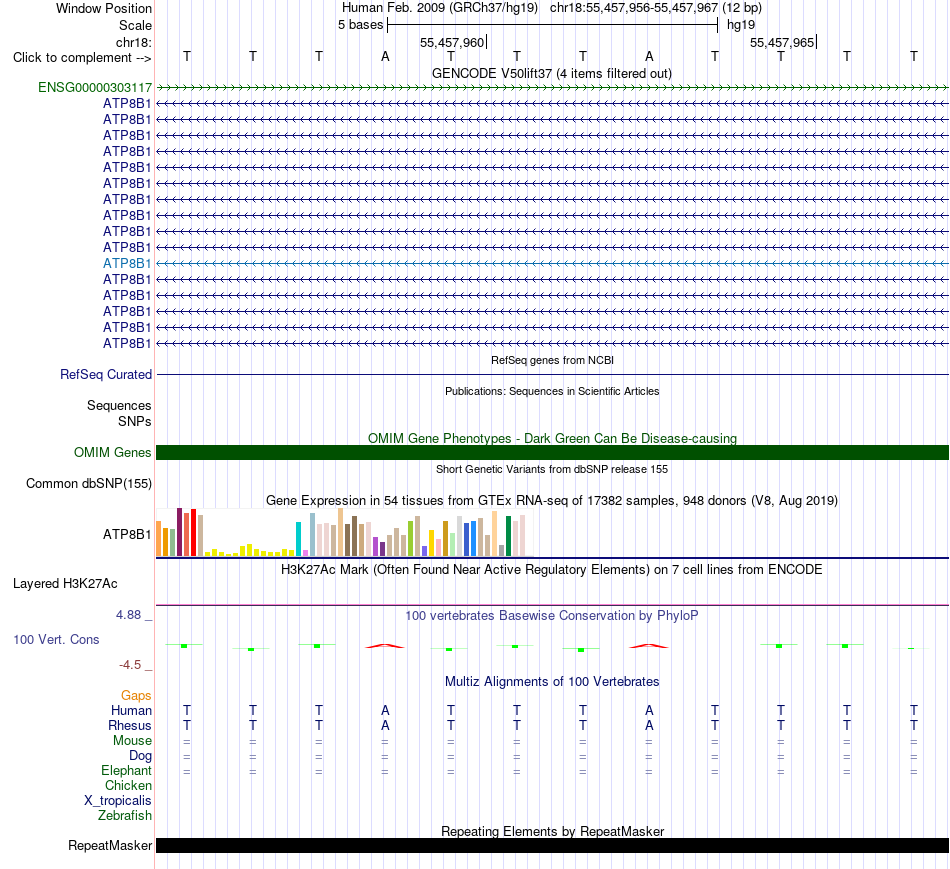Click the Sequences track label
The width and height of the screenshot is (950, 869).
[x=119, y=405]
